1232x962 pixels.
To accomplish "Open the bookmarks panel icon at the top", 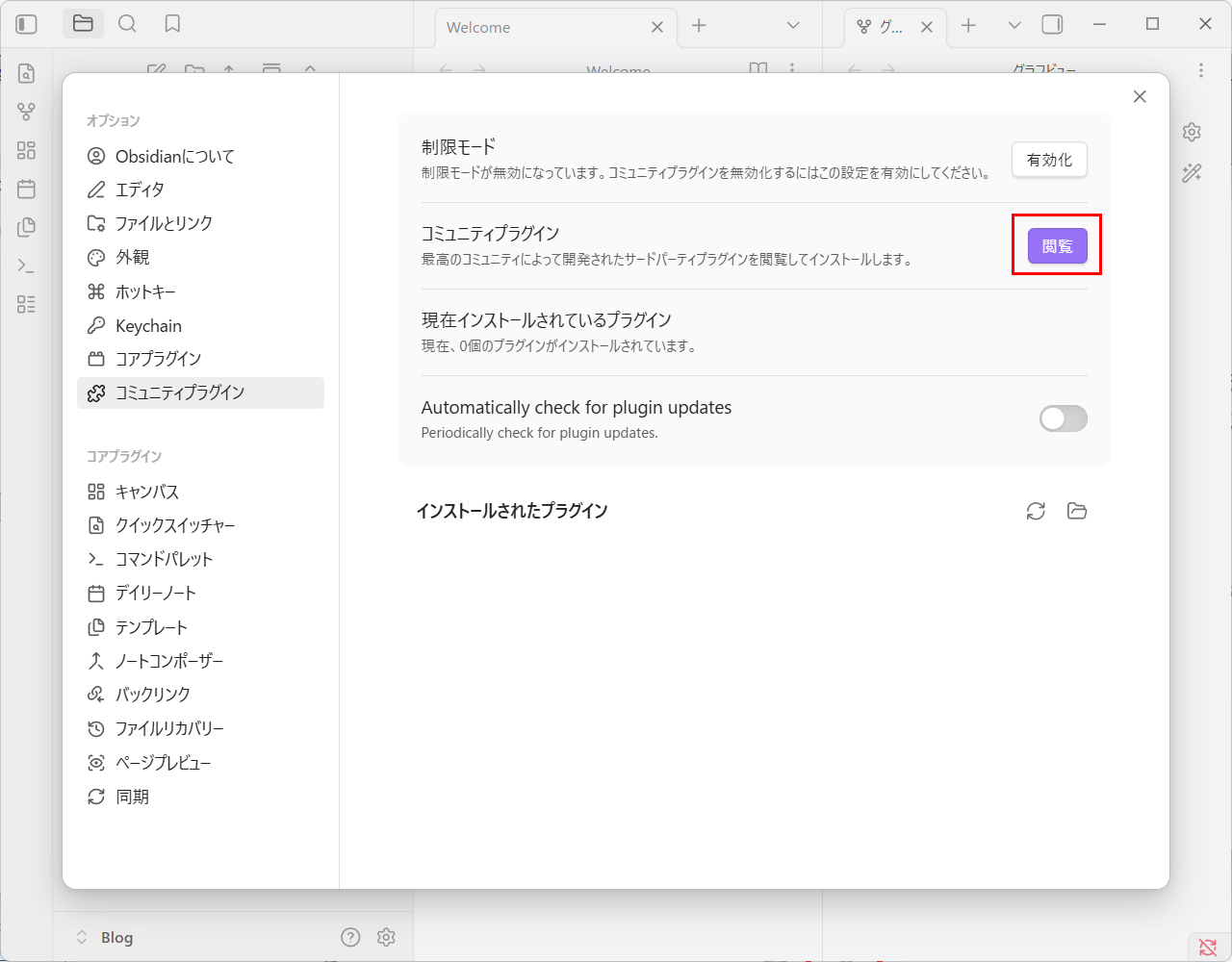I will [x=172, y=23].
